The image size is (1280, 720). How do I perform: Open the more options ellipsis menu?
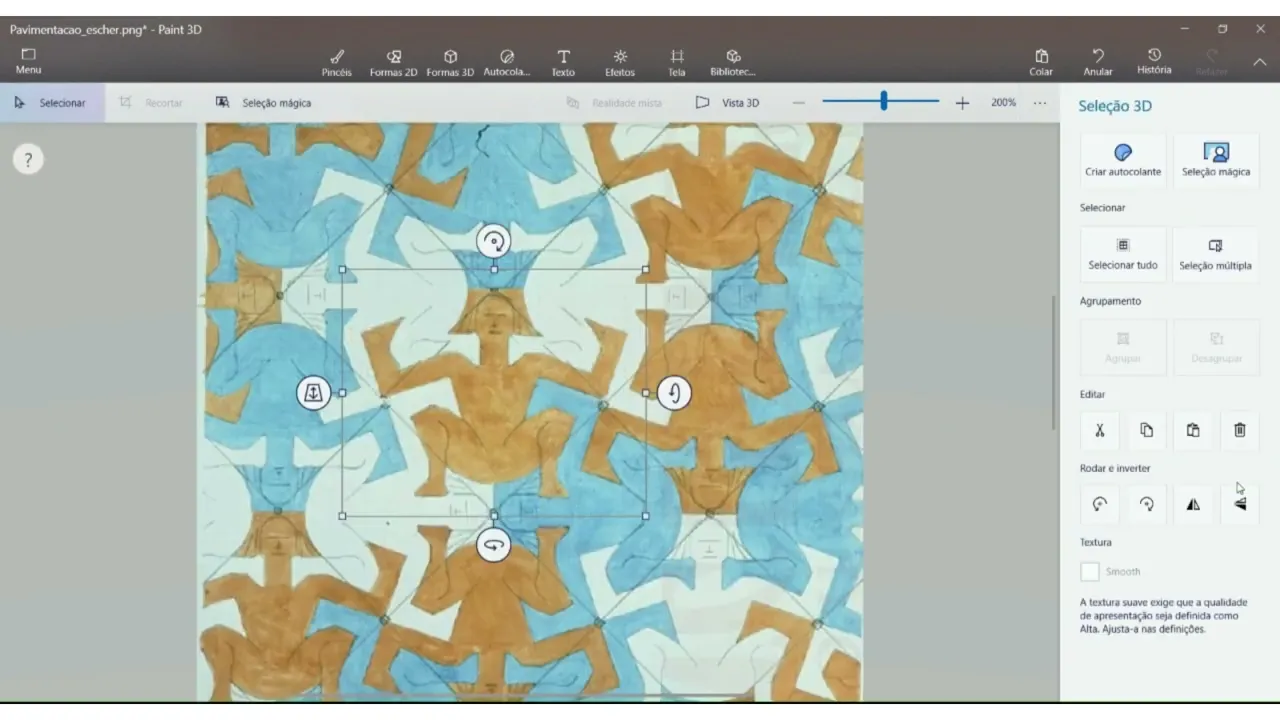click(1040, 102)
